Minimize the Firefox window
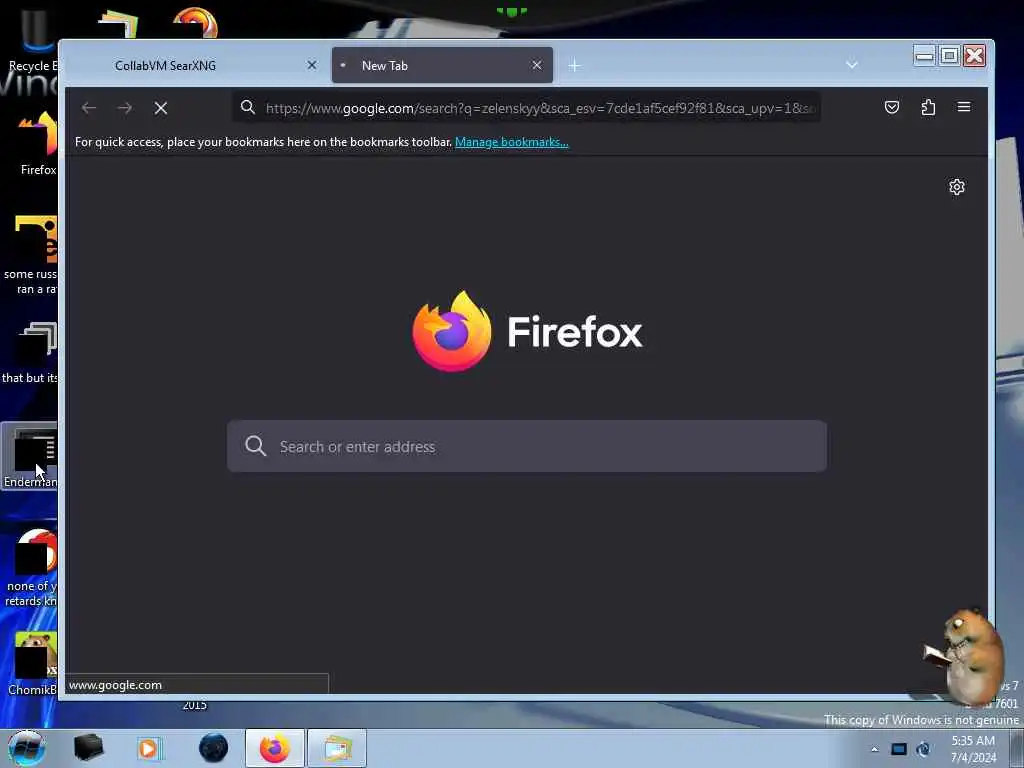Viewport: 1024px width, 768px height. click(924, 56)
